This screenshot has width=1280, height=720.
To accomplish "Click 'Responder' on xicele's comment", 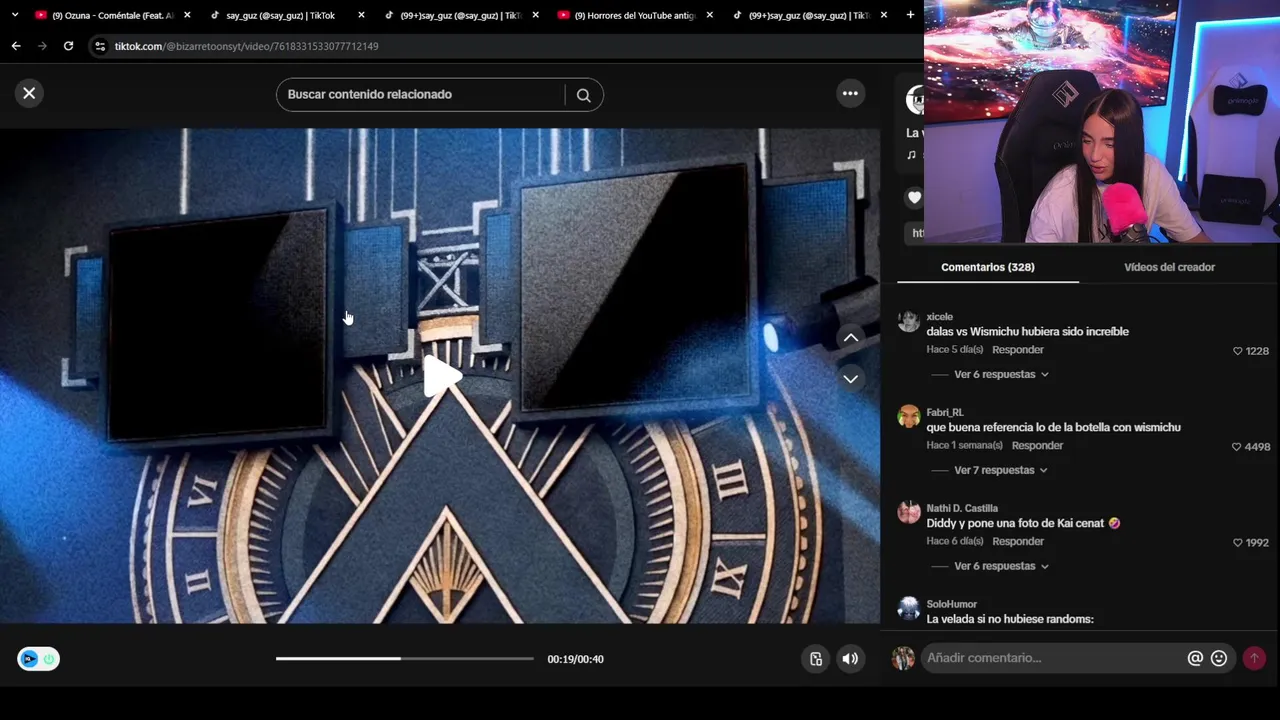I will (x=1018, y=350).
